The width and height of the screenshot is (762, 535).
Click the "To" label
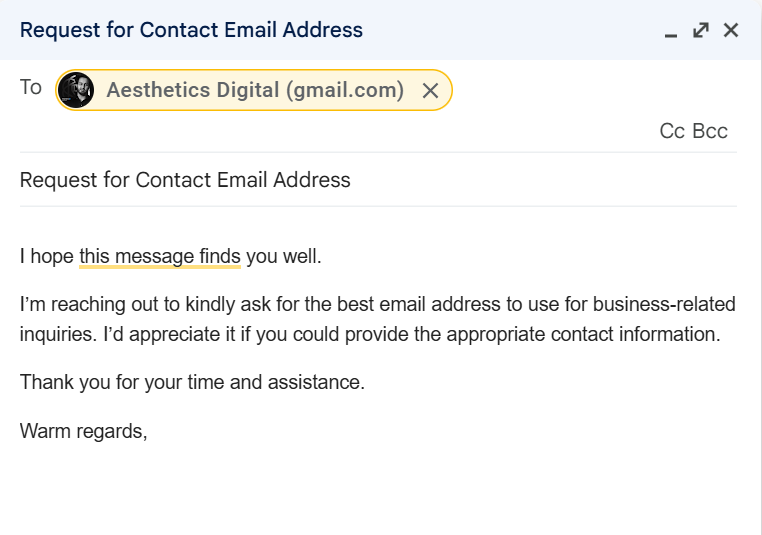[x=31, y=88]
